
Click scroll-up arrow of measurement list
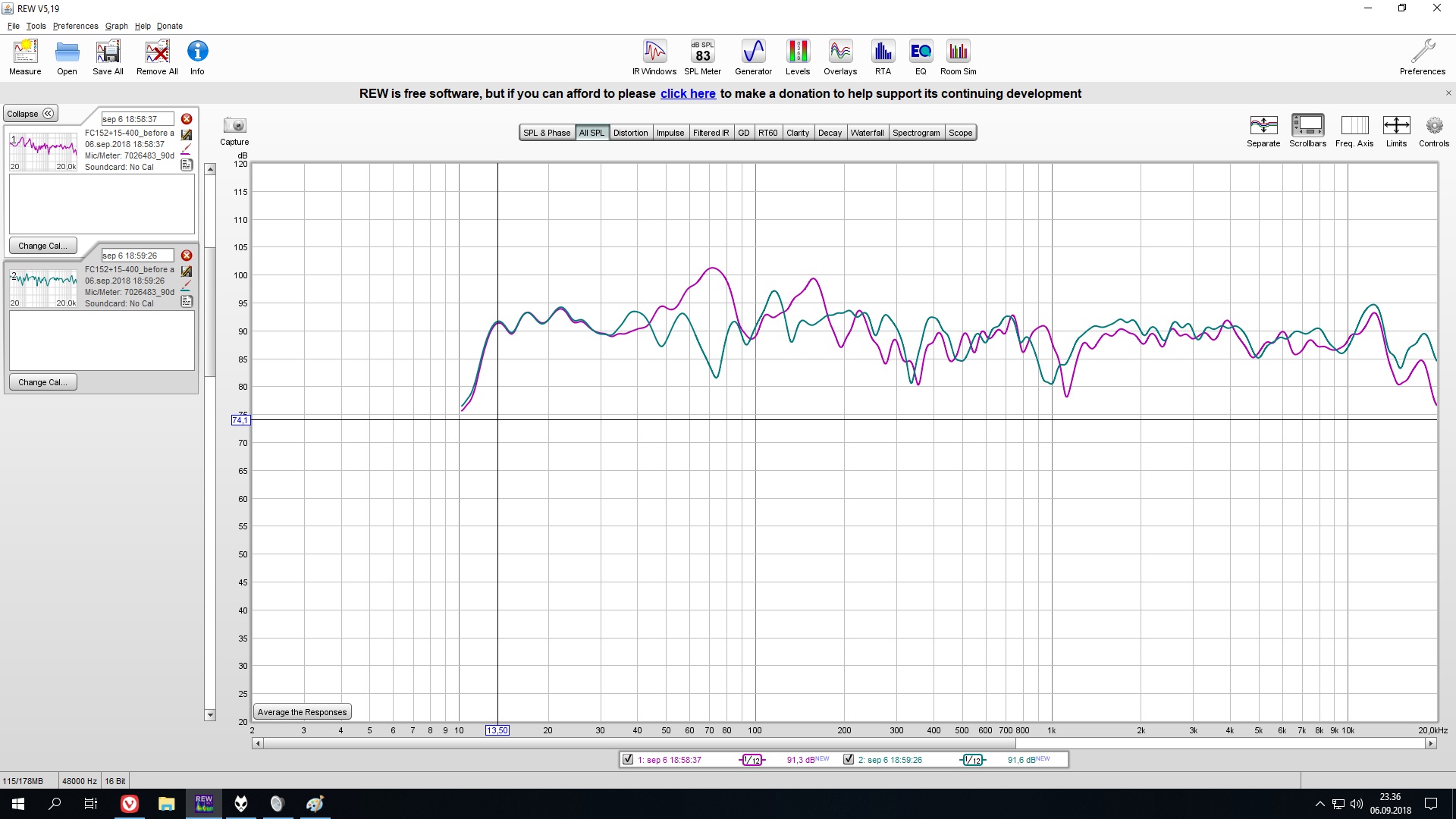210,170
